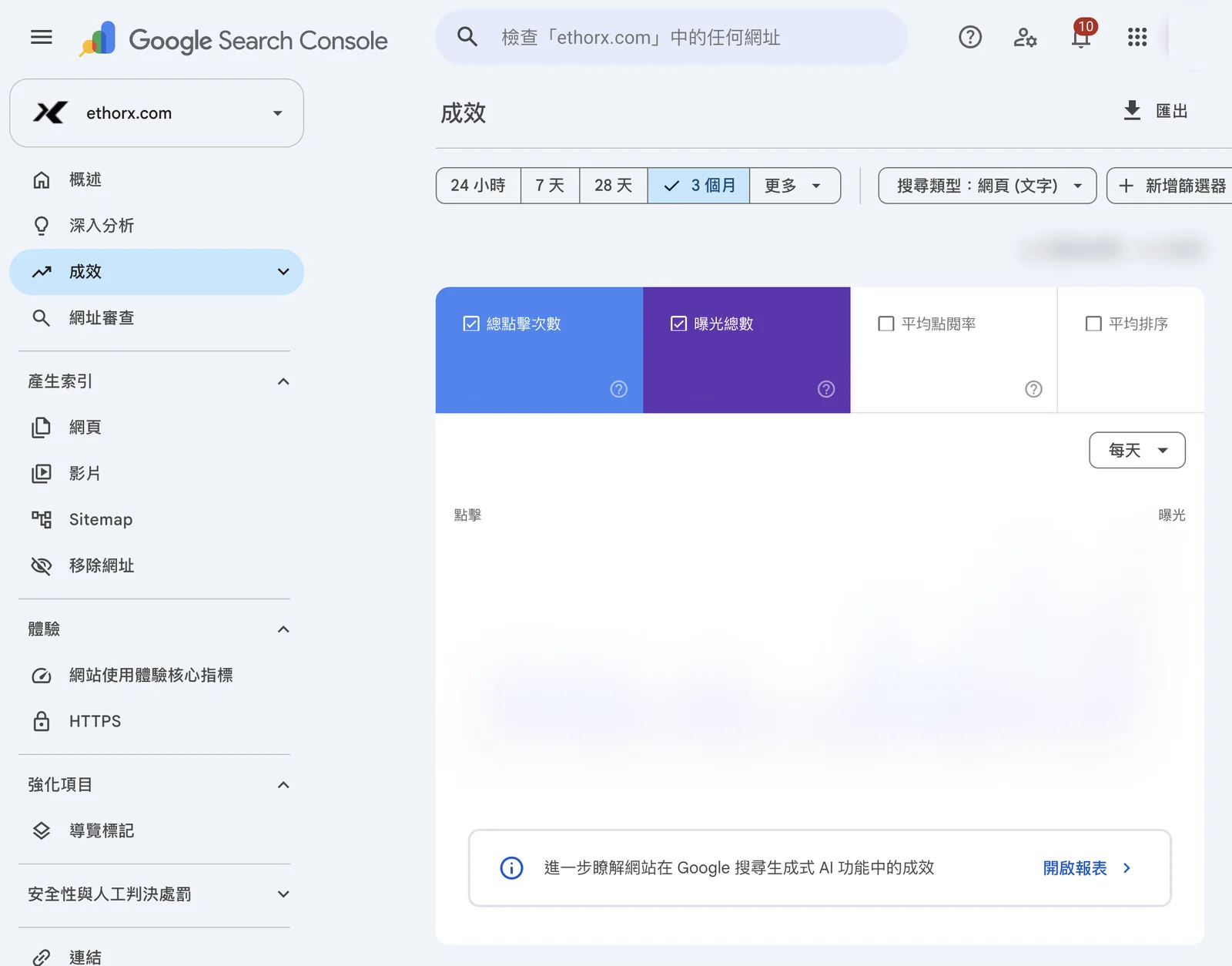Open 導覽標記 breadcrumbs report
Screen dimensions: 1232x966
click(156, 831)
